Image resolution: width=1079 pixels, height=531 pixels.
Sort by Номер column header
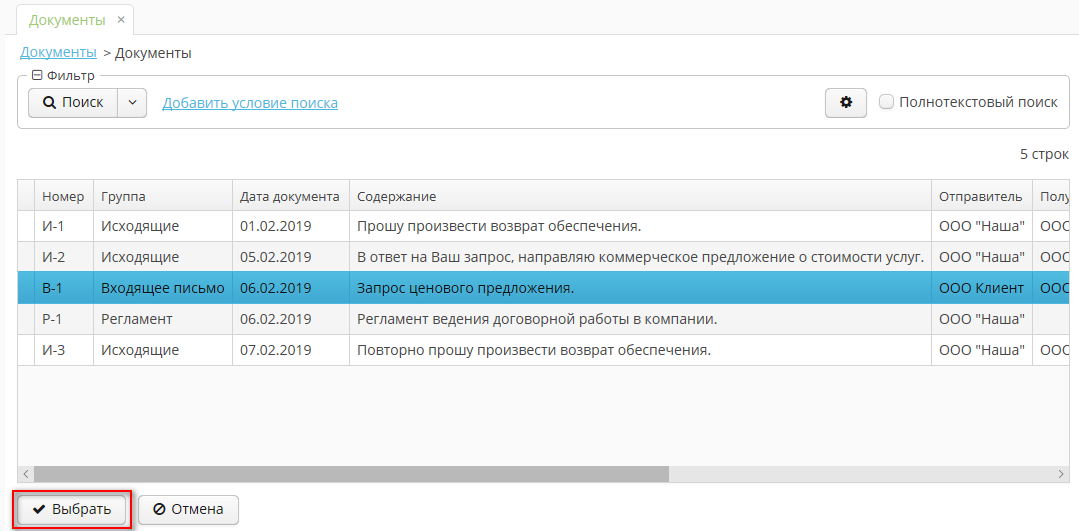63,196
